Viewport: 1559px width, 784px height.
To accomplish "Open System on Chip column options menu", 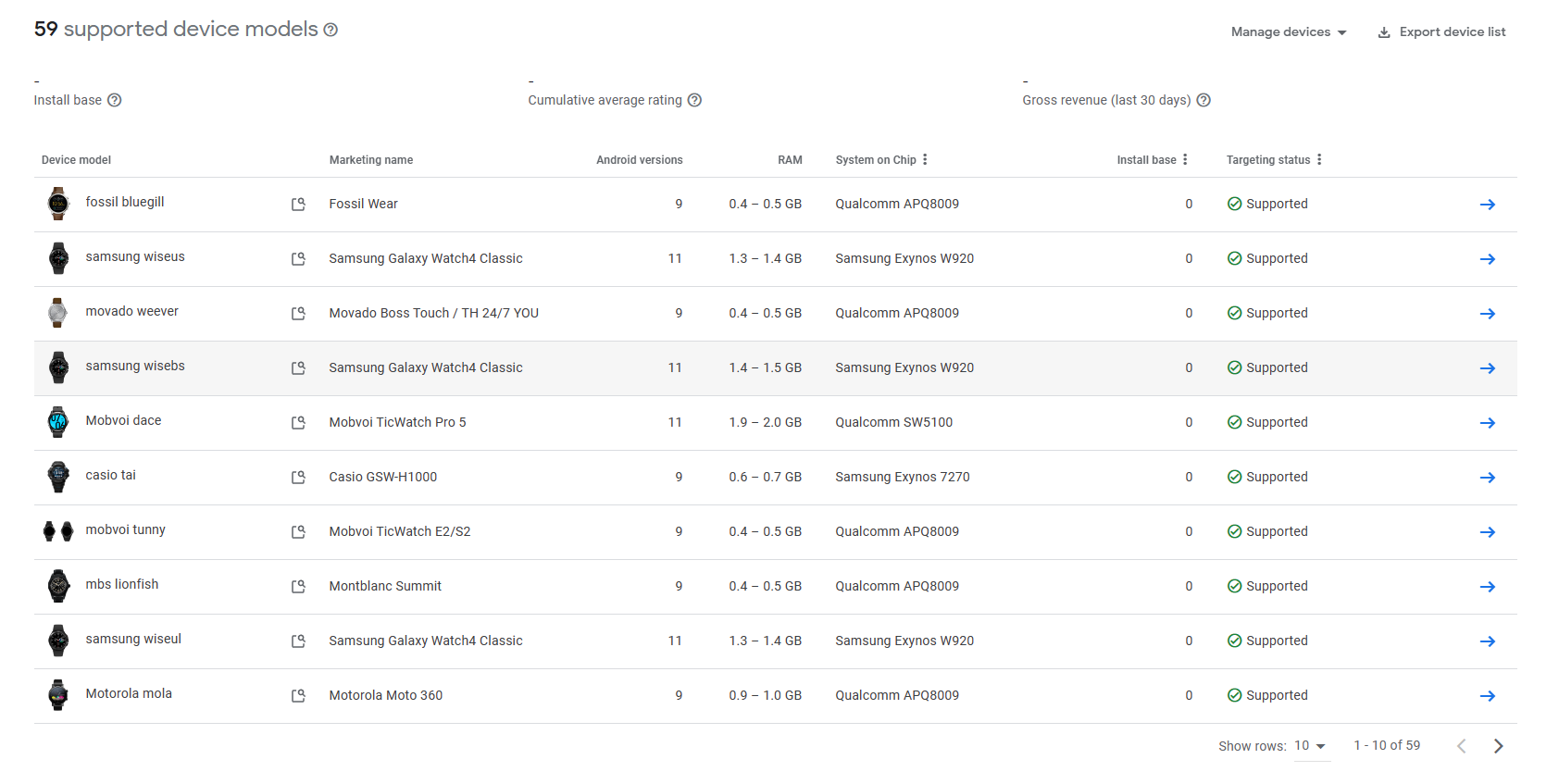I will coord(925,159).
